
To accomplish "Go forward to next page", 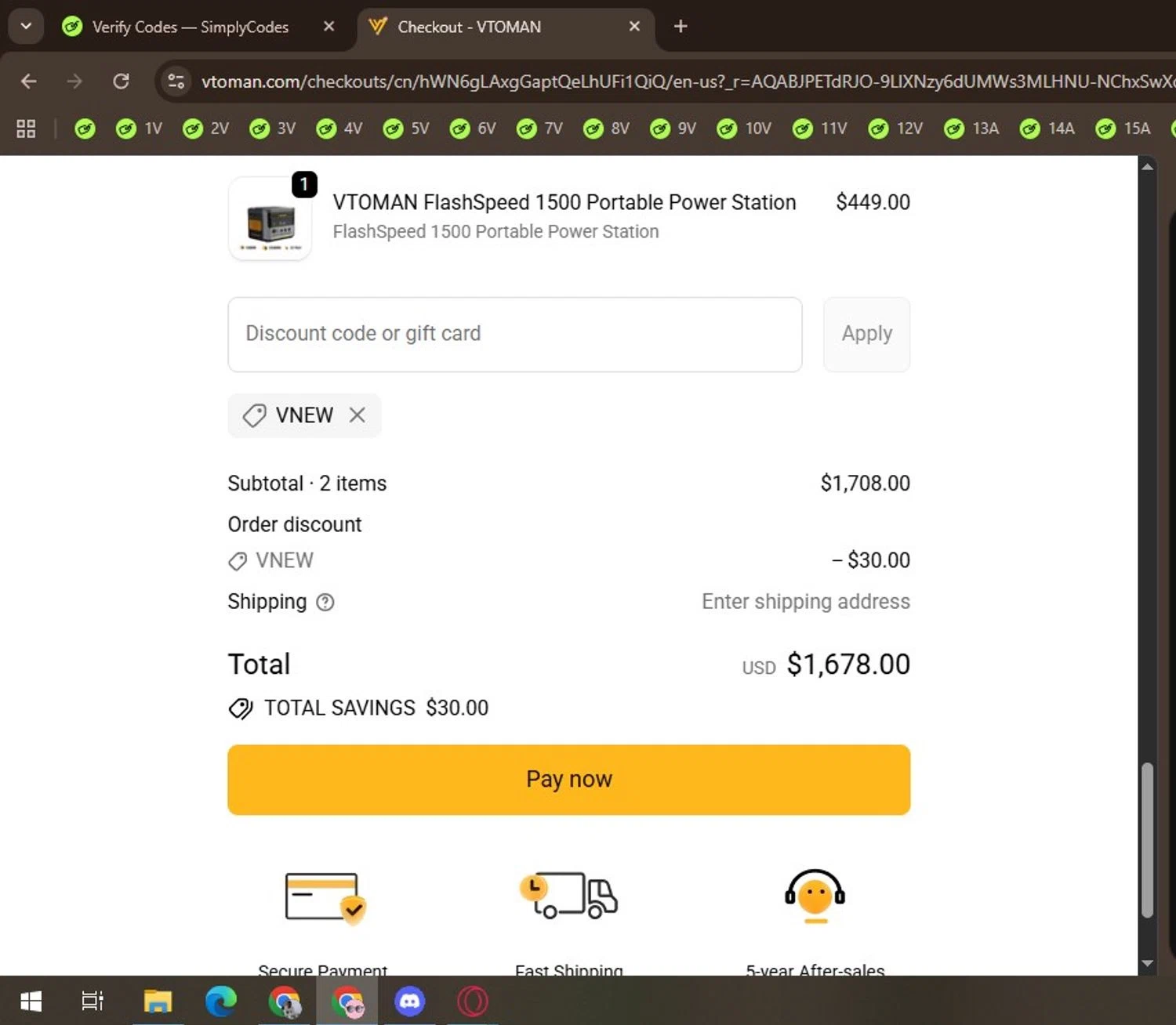I will click(x=74, y=81).
